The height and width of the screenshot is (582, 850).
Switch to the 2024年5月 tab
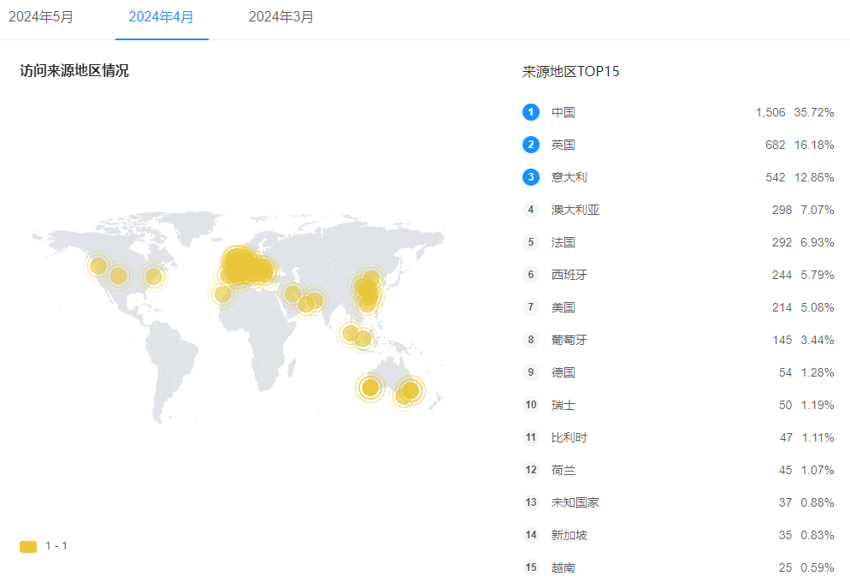click(41, 17)
